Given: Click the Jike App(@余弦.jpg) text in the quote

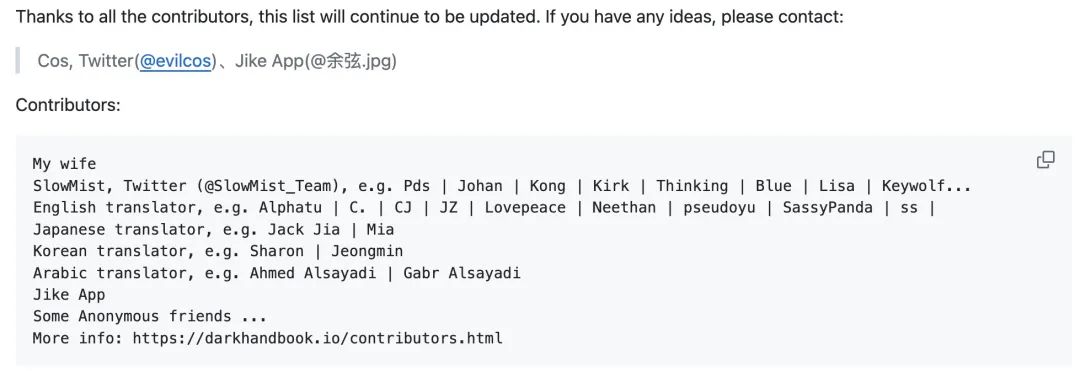Looking at the screenshot, I should point(316,61).
